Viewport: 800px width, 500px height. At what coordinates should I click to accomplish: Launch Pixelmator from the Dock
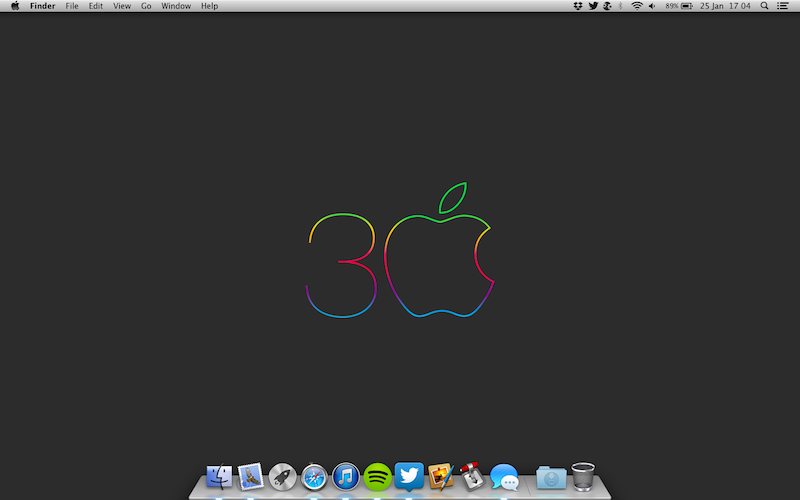click(x=441, y=477)
